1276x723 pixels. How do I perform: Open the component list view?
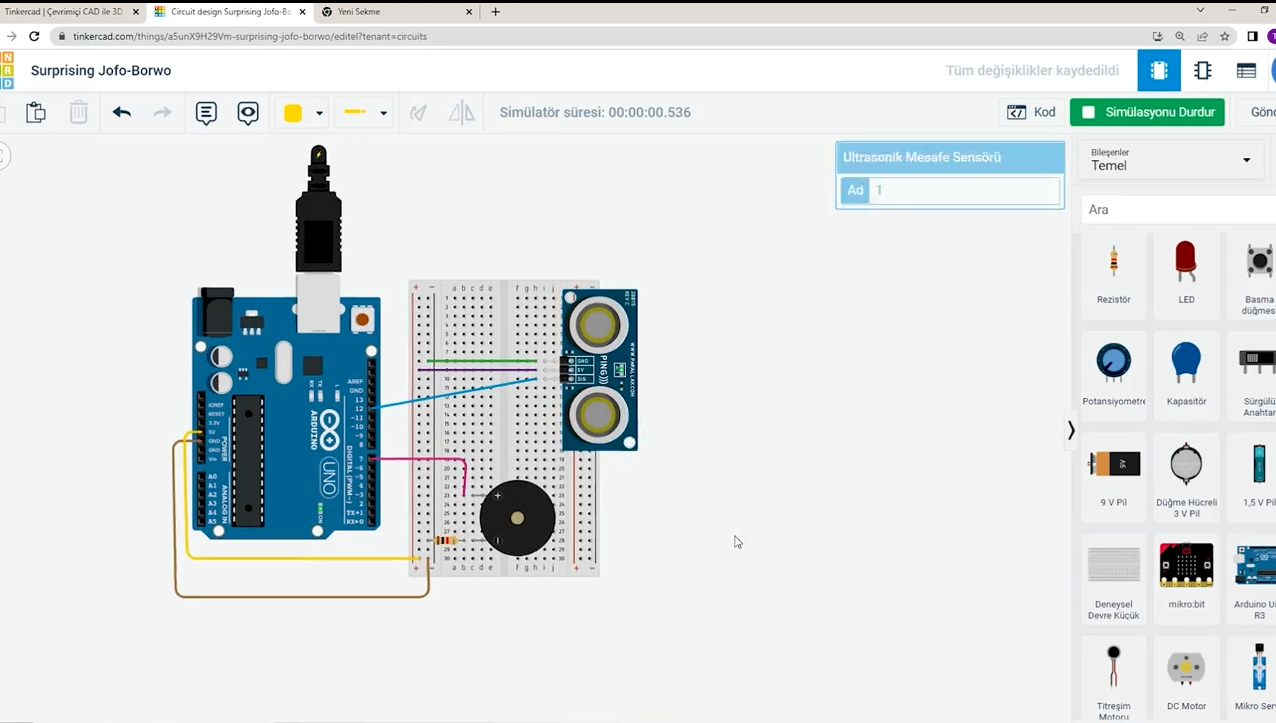(1246, 70)
